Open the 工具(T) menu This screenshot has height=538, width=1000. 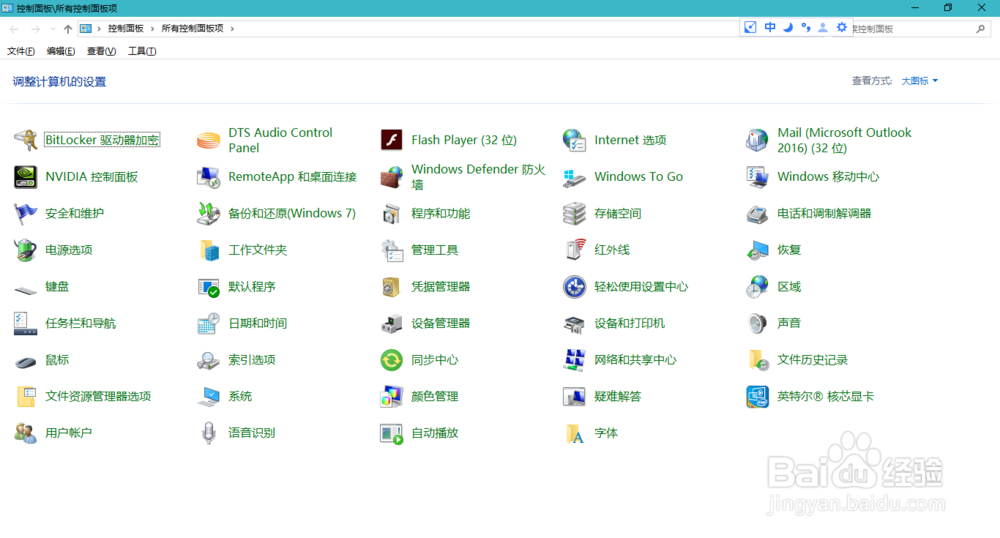(x=142, y=51)
